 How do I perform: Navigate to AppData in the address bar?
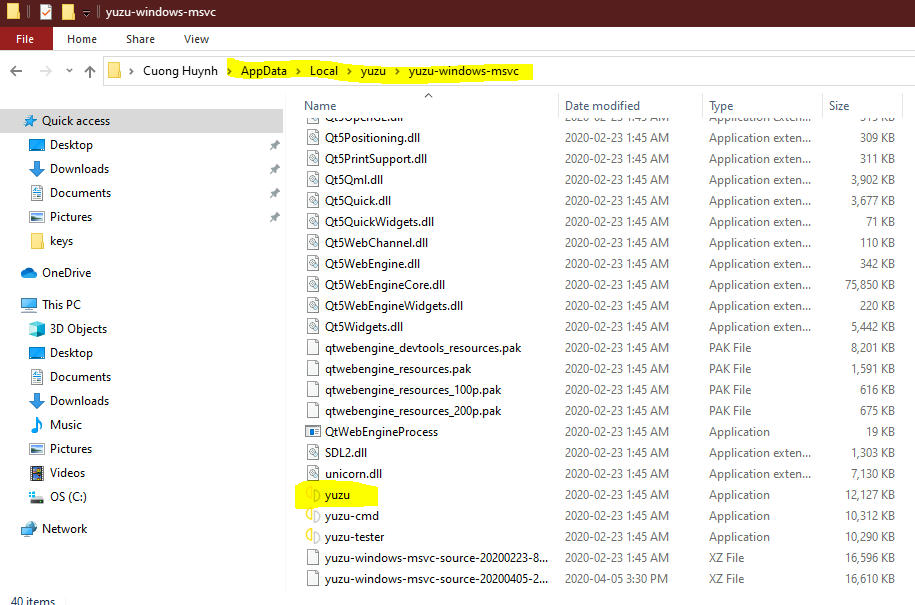pyautogui.click(x=264, y=71)
